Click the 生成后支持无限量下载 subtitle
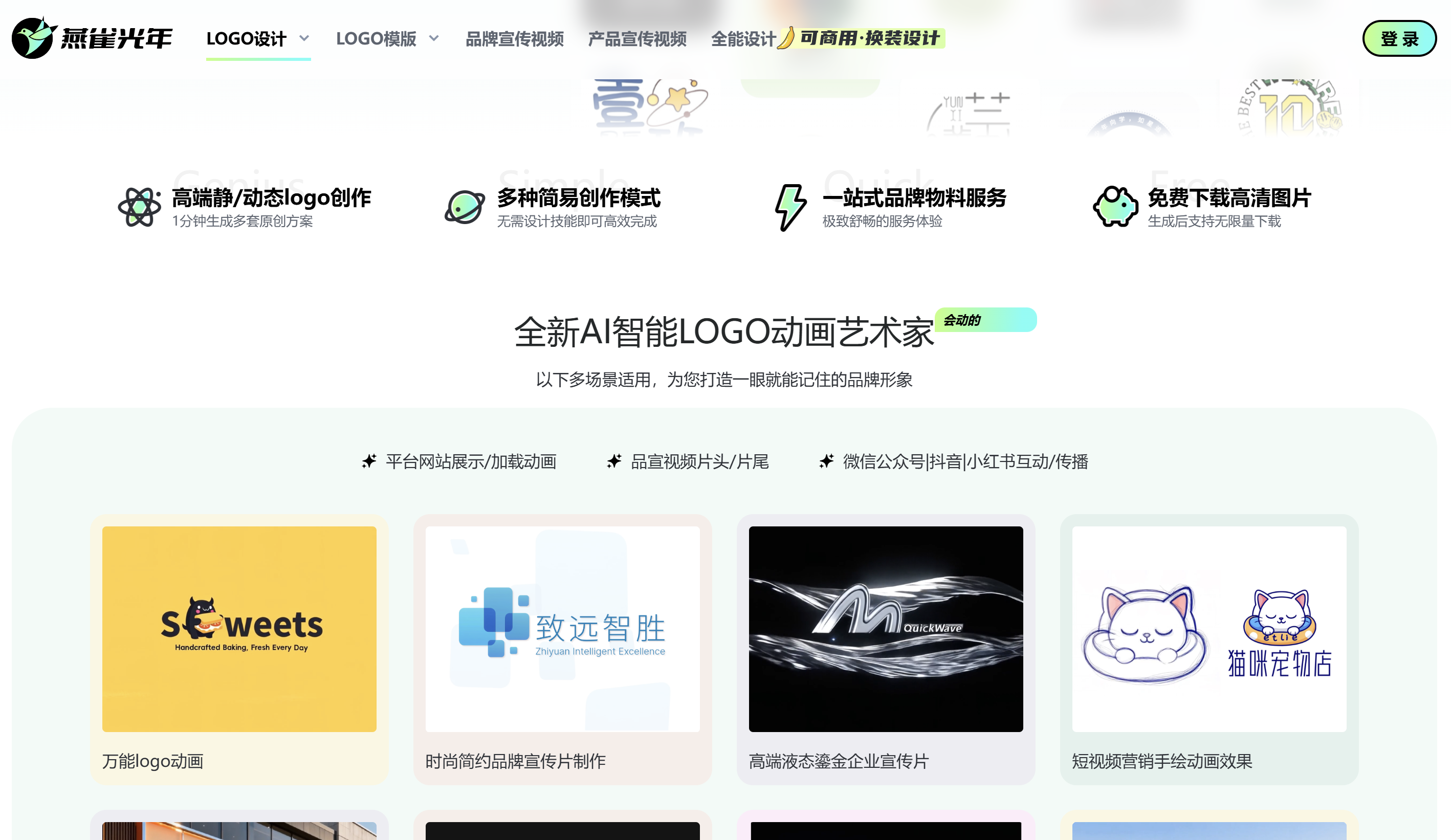 [x=1214, y=222]
